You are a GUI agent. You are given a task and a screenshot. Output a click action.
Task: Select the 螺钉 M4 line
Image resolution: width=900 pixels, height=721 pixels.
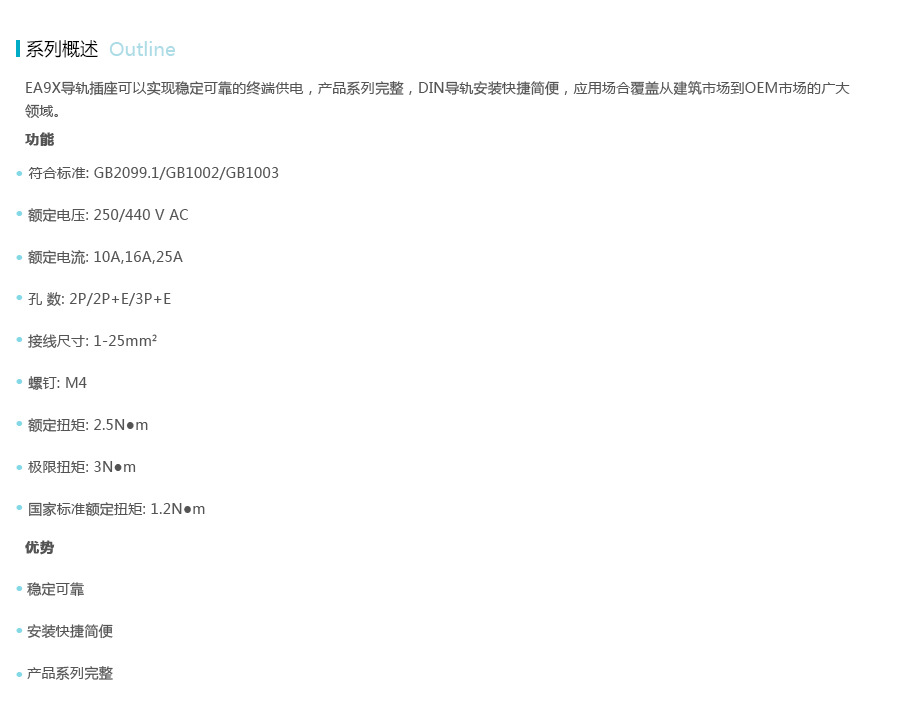(x=57, y=383)
